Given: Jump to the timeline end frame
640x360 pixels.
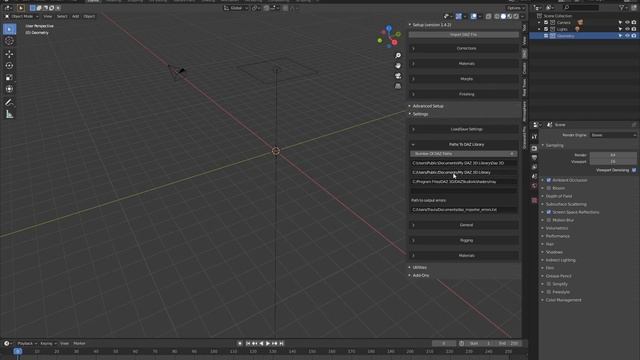Looking at the screenshot, I should pos(281,344).
